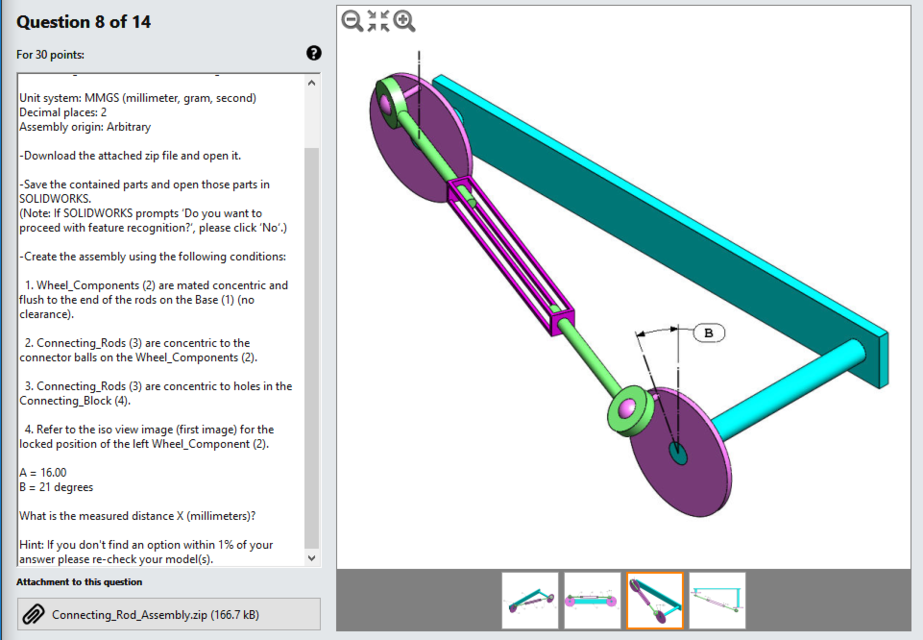Select the first assembly view thumbnail
Screen dimensions: 923x640
(x=529, y=600)
